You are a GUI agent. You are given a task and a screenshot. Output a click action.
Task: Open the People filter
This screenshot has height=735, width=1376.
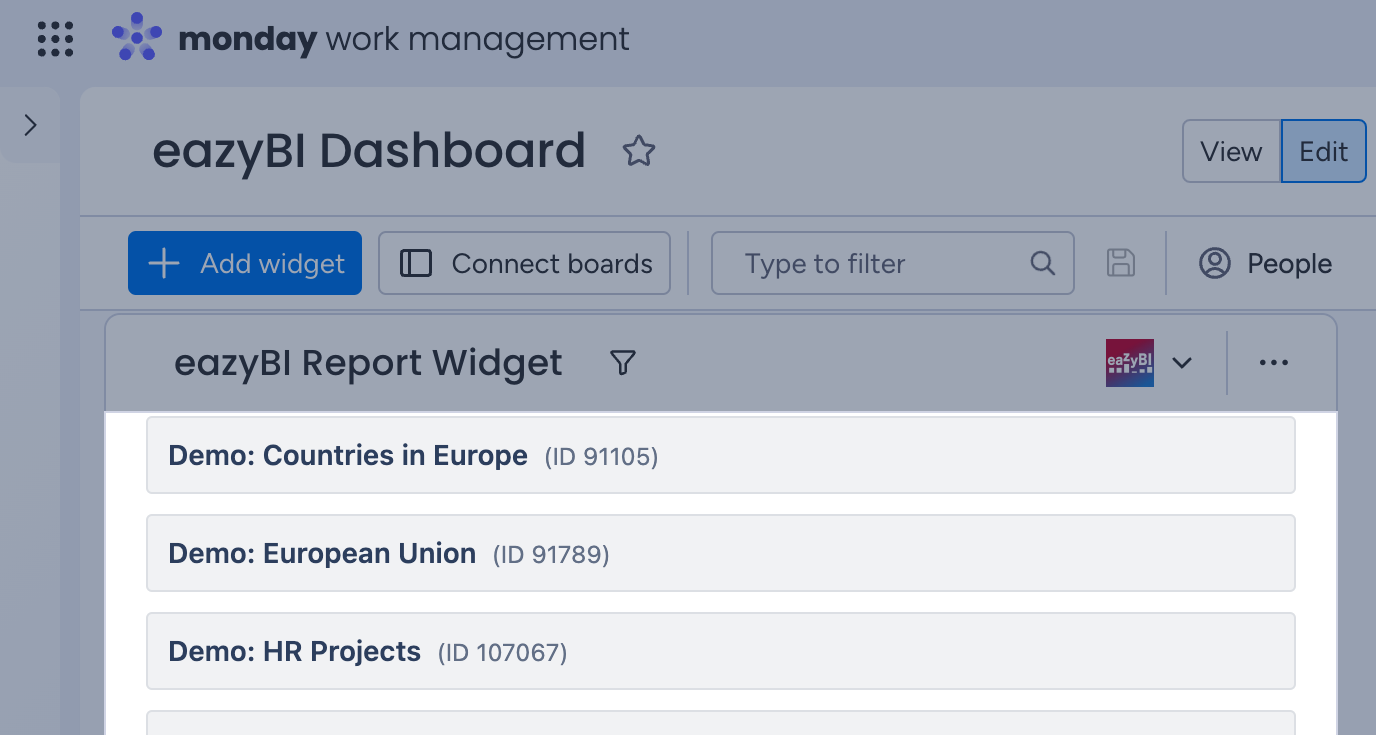click(1265, 263)
